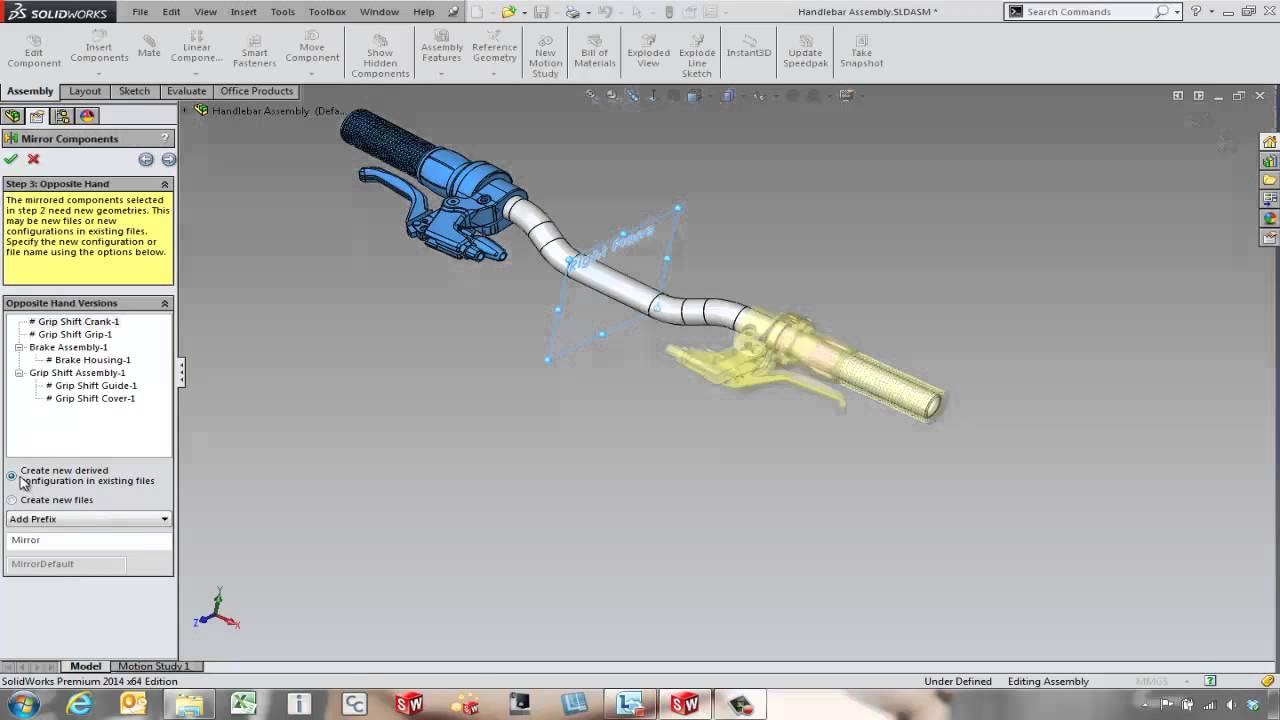Click the Take Snapshot tool
1280x720 pixels.
pos(861,51)
